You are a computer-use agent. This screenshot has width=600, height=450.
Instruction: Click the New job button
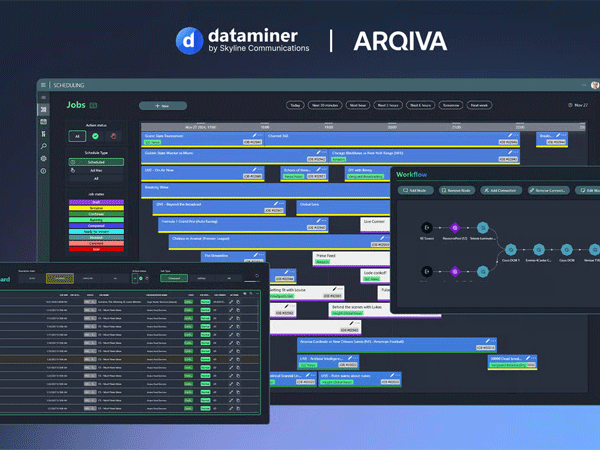(163, 106)
